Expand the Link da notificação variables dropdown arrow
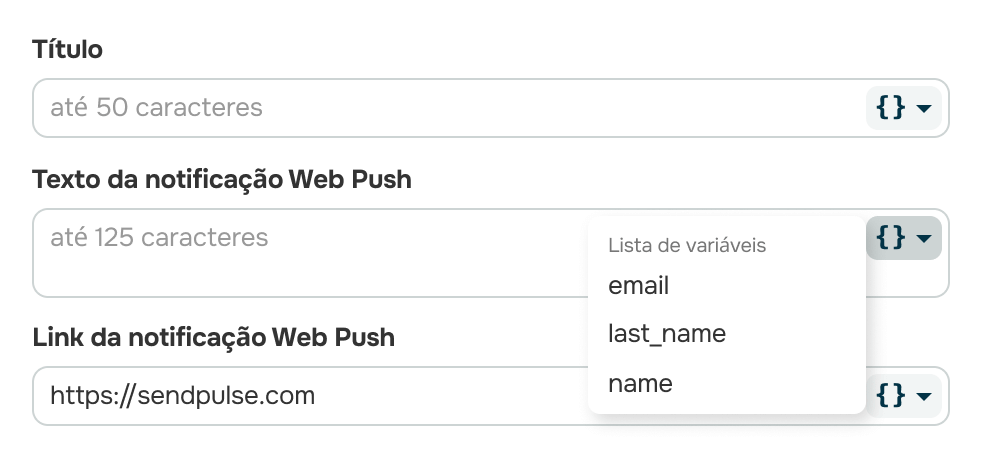The width and height of the screenshot is (982, 458). point(924,396)
